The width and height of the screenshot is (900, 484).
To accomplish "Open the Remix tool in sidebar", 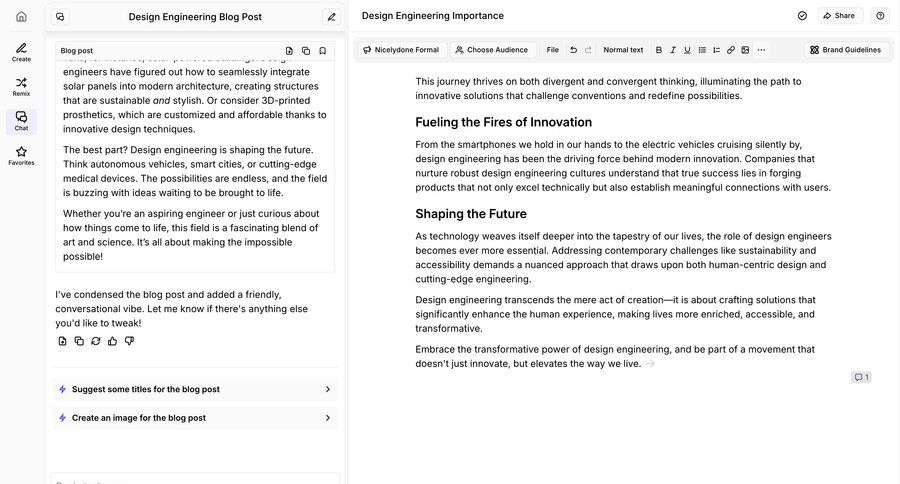I will pos(21,86).
